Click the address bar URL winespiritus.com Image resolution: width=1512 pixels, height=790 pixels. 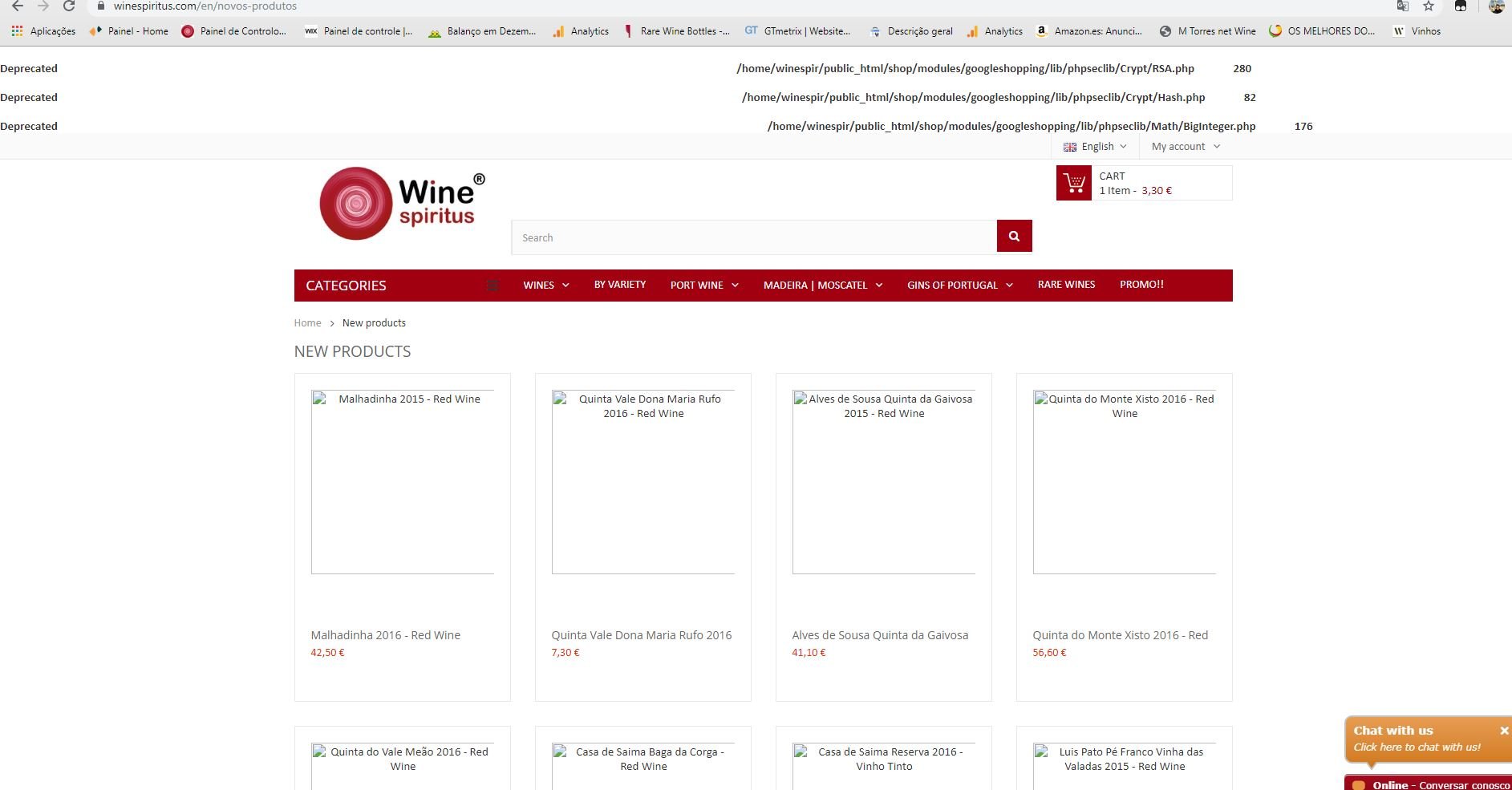(x=205, y=6)
